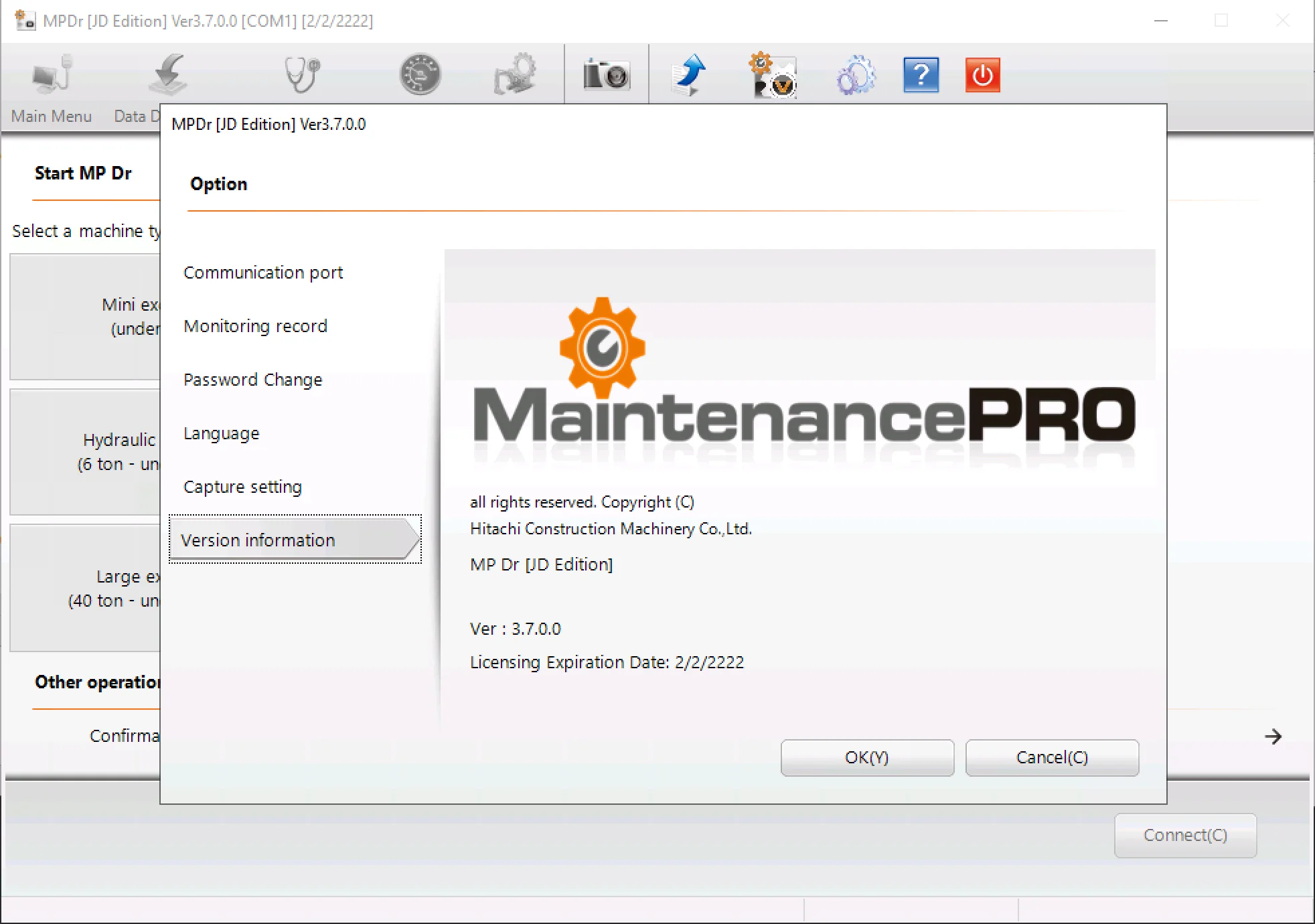
Task: Click the right arrow next to Confirmation
Action: [1273, 737]
